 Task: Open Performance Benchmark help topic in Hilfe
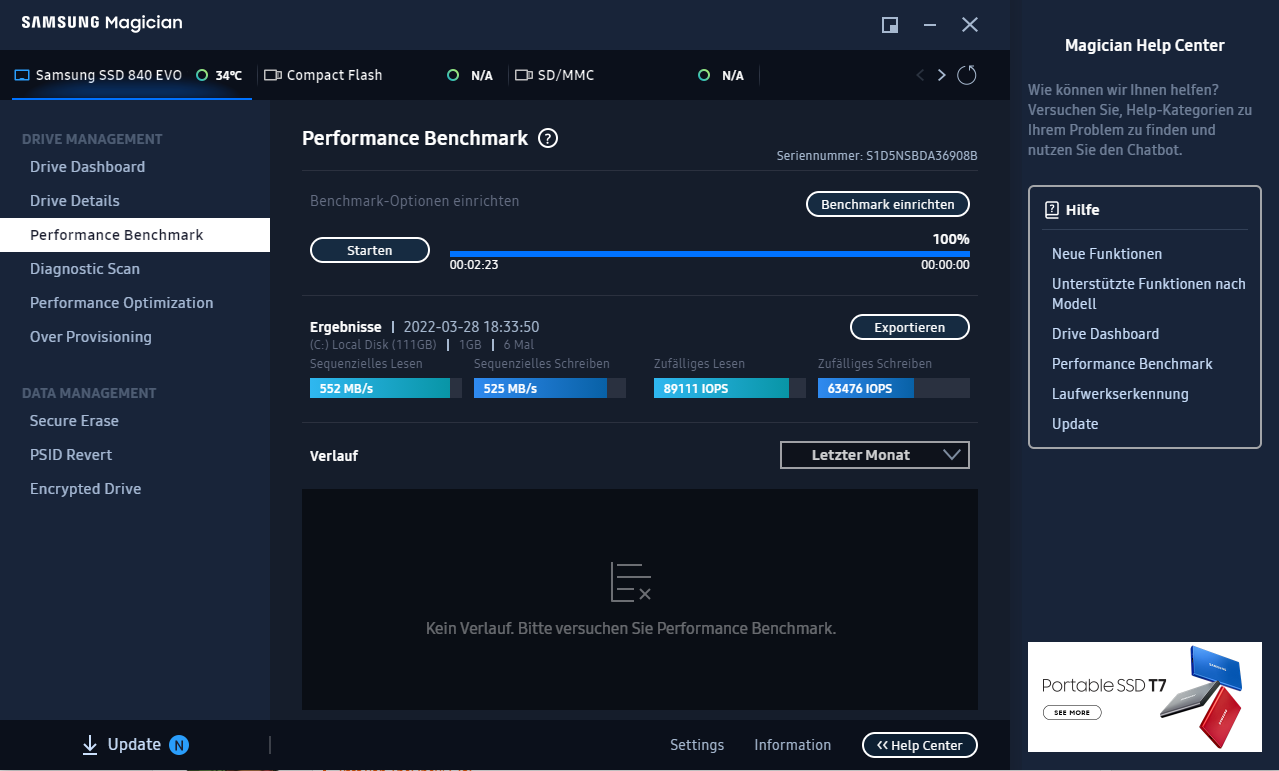click(x=1132, y=364)
